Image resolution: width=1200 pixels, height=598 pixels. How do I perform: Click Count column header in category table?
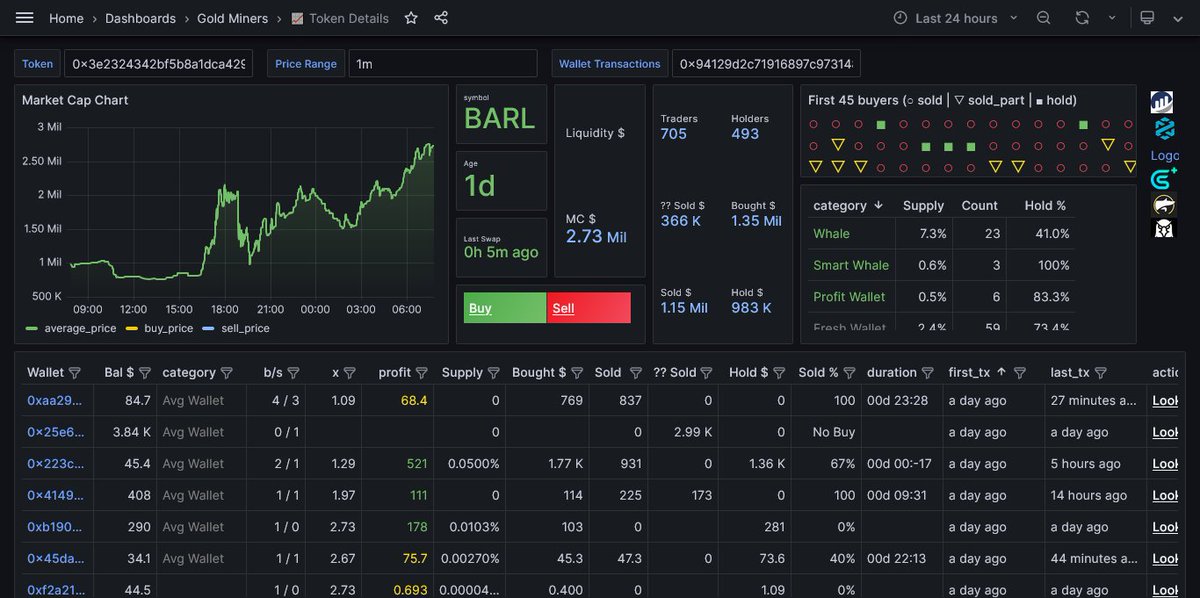click(x=979, y=205)
